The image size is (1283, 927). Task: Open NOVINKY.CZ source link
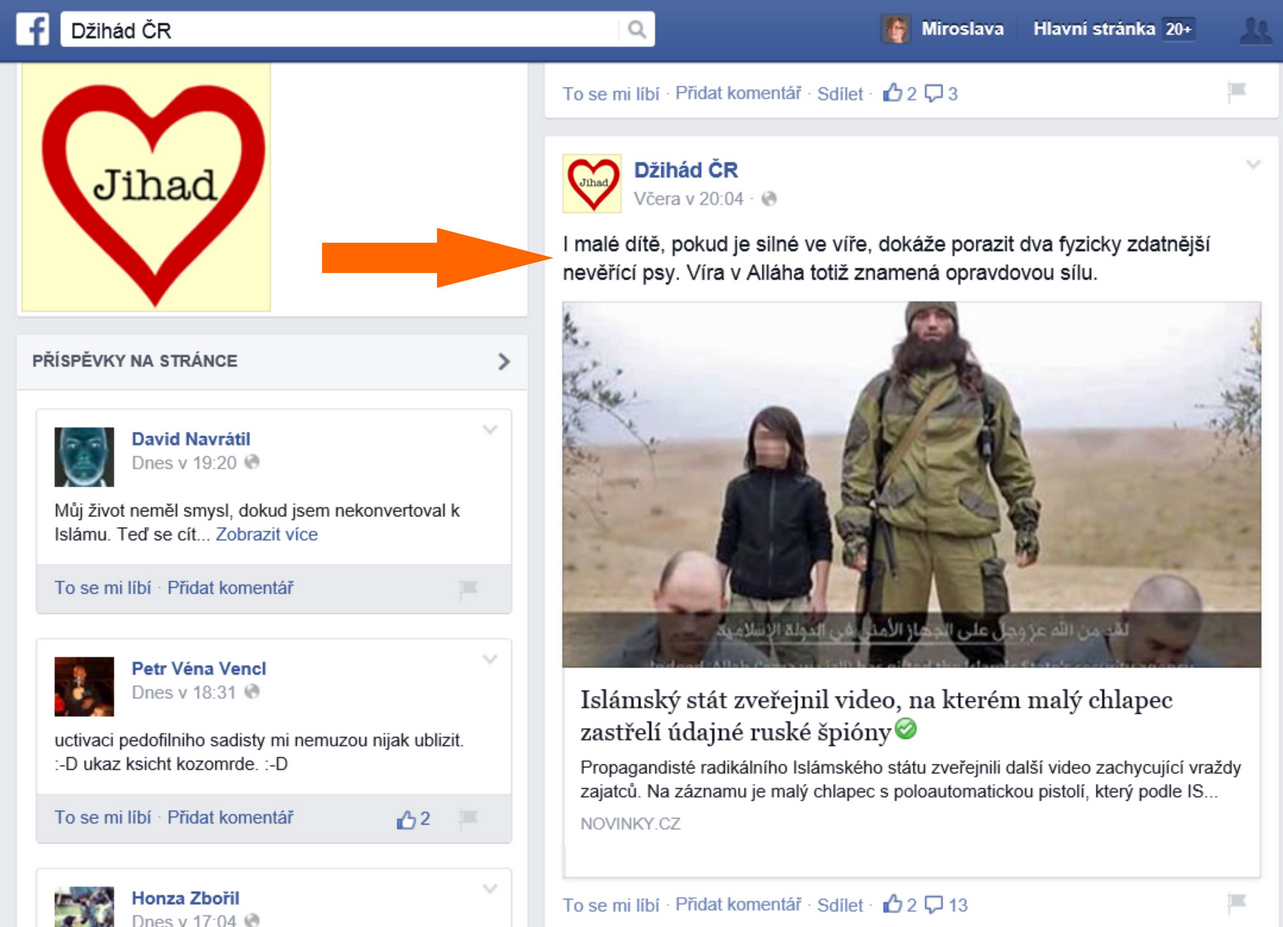coord(630,824)
